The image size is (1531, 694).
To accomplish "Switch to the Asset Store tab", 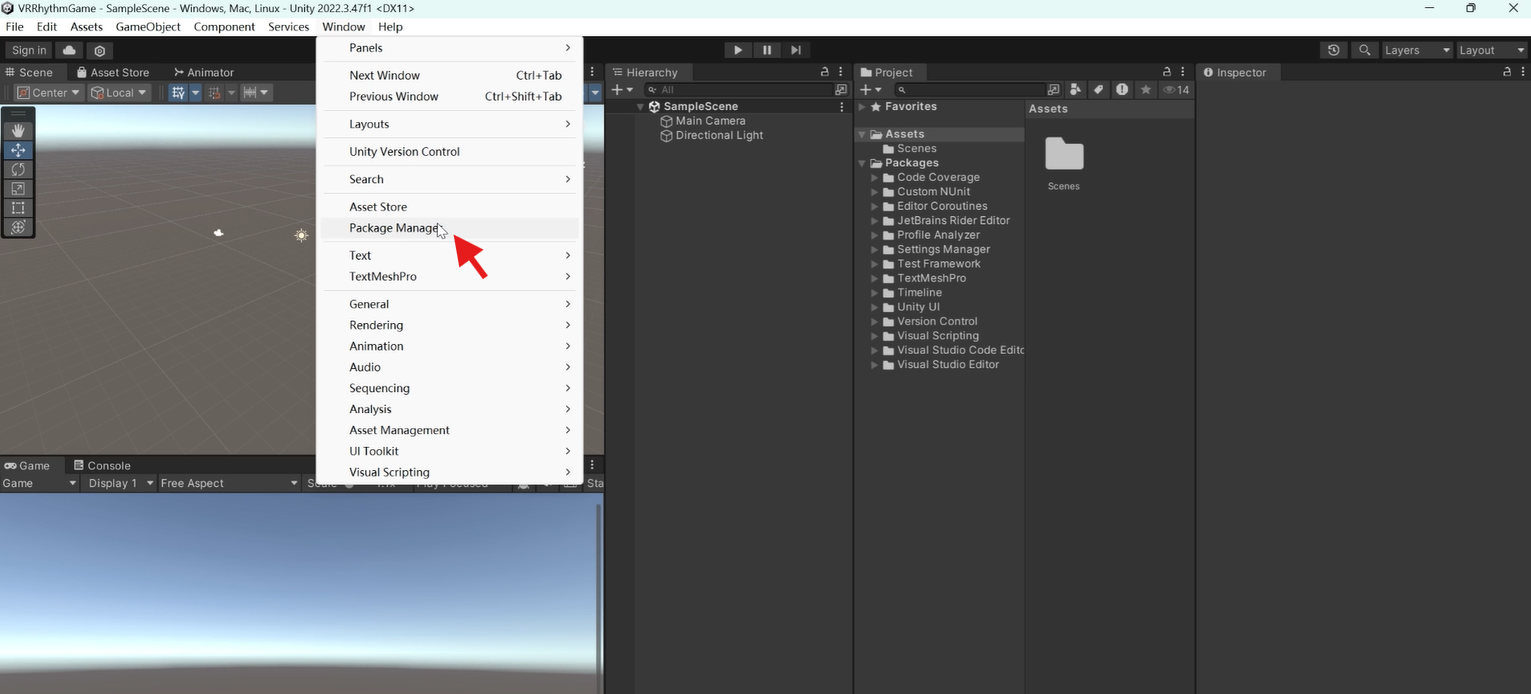I will (113, 72).
